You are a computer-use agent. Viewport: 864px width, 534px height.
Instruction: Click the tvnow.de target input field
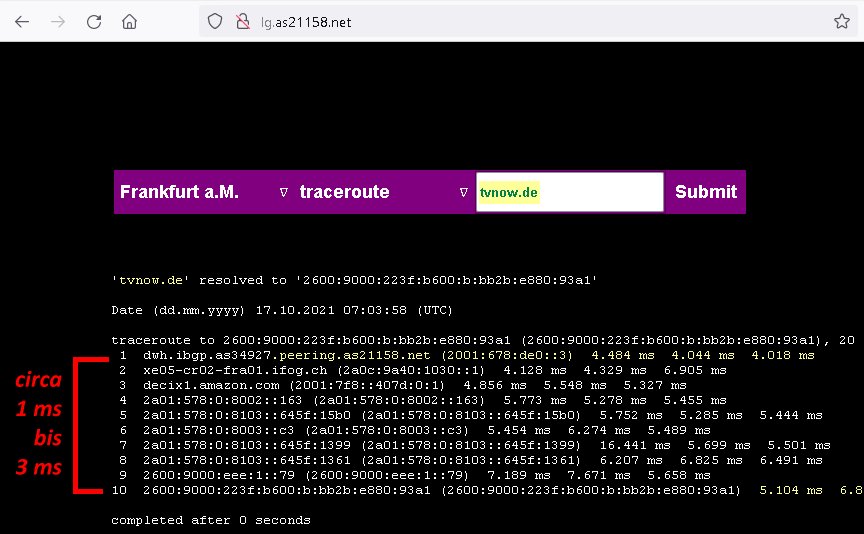pos(569,192)
